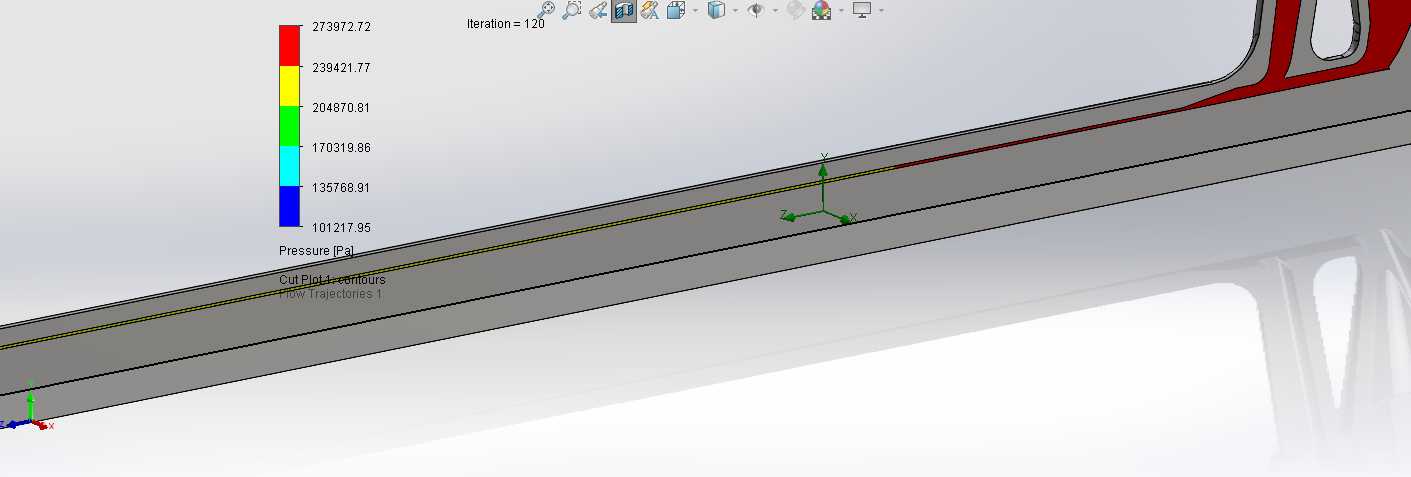Click the legend value 135768.91
The height and width of the screenshot is (477, 1411).
coord(341,187)
